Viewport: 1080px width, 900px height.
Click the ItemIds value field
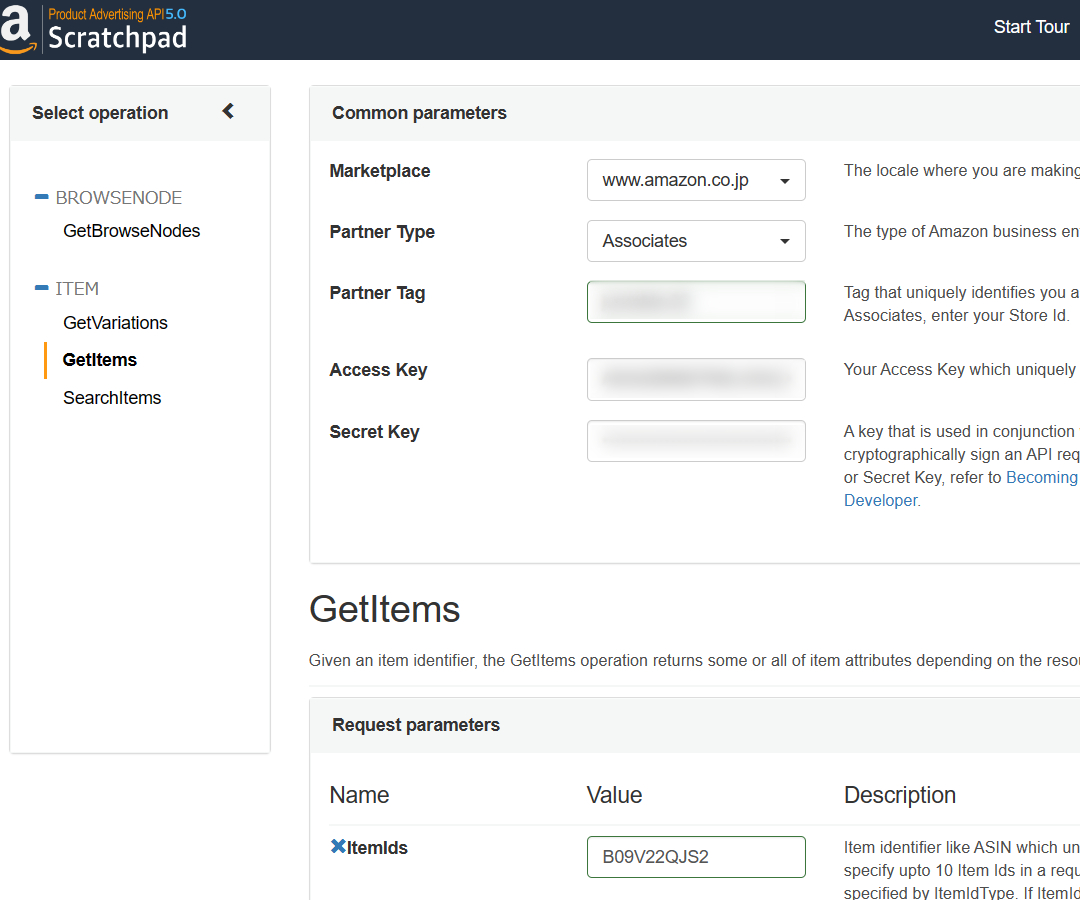(x=696, y=857)
